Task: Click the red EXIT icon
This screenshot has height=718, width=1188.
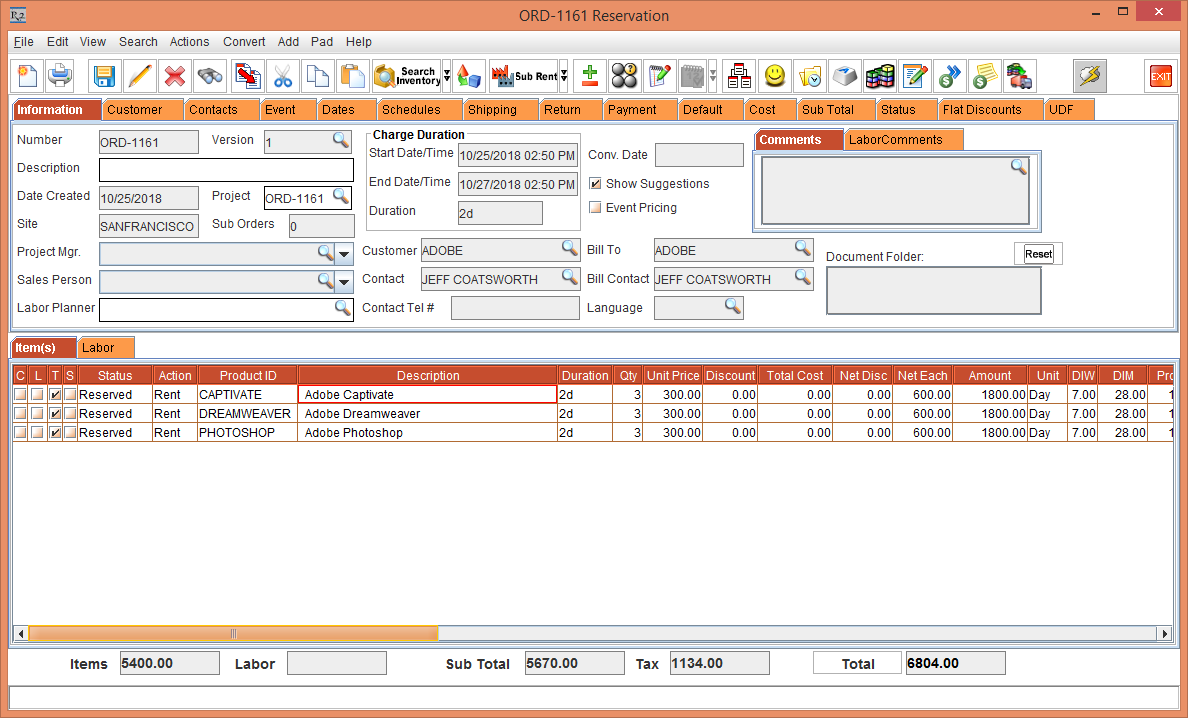Action: [1160, 76]
